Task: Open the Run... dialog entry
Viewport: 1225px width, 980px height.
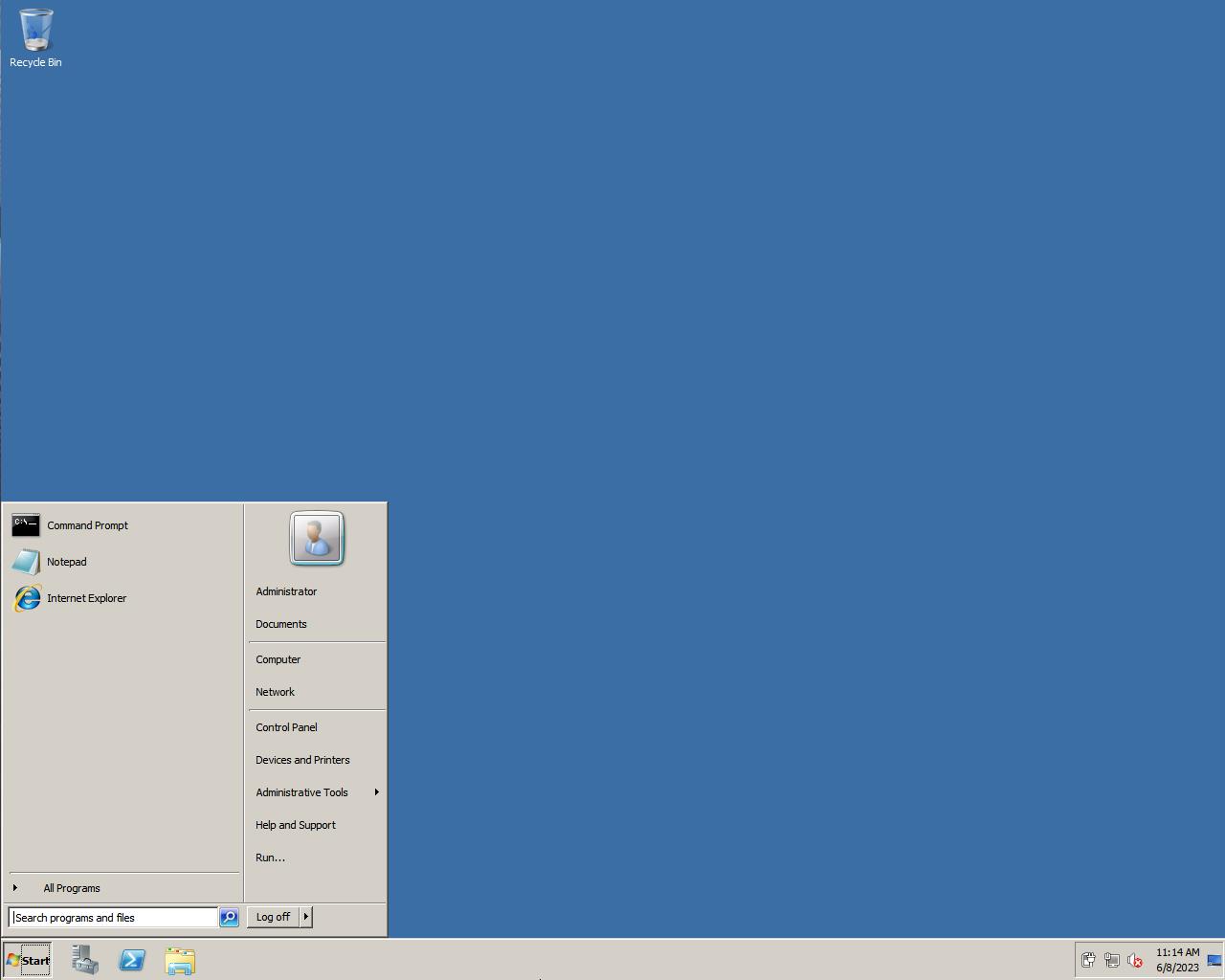Action: [270, 857]
